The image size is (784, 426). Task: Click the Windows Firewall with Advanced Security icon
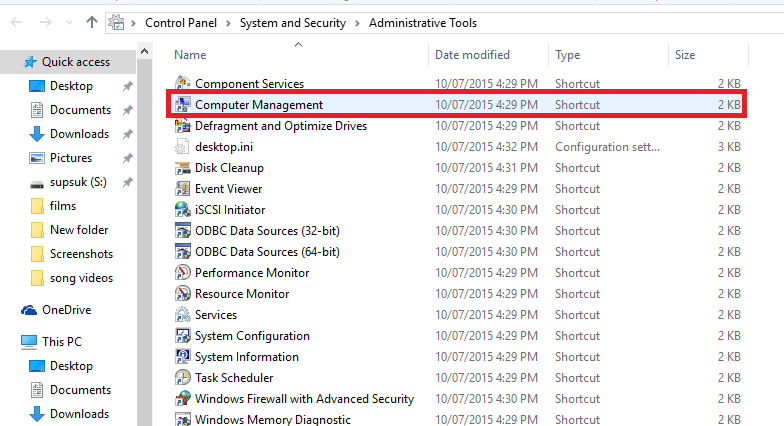[183, 399]
